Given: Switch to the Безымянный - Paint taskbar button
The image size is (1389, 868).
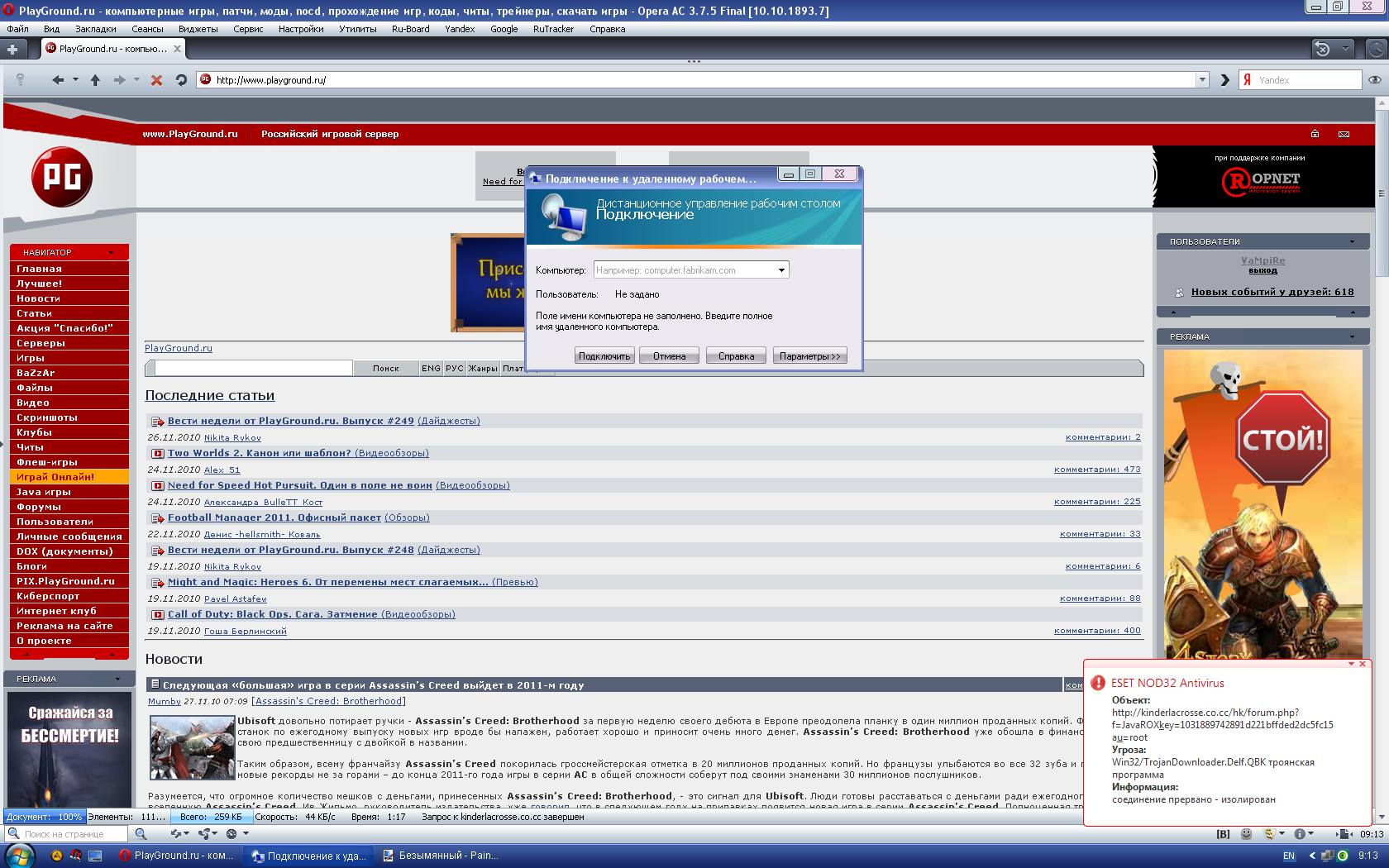Looking at the screenshot, I should [x=440, y=856].
